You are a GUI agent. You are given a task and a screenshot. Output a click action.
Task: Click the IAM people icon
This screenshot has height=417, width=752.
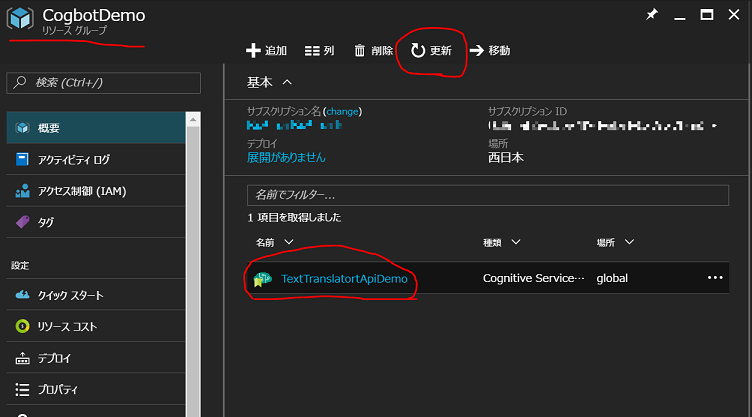(22, 191)
